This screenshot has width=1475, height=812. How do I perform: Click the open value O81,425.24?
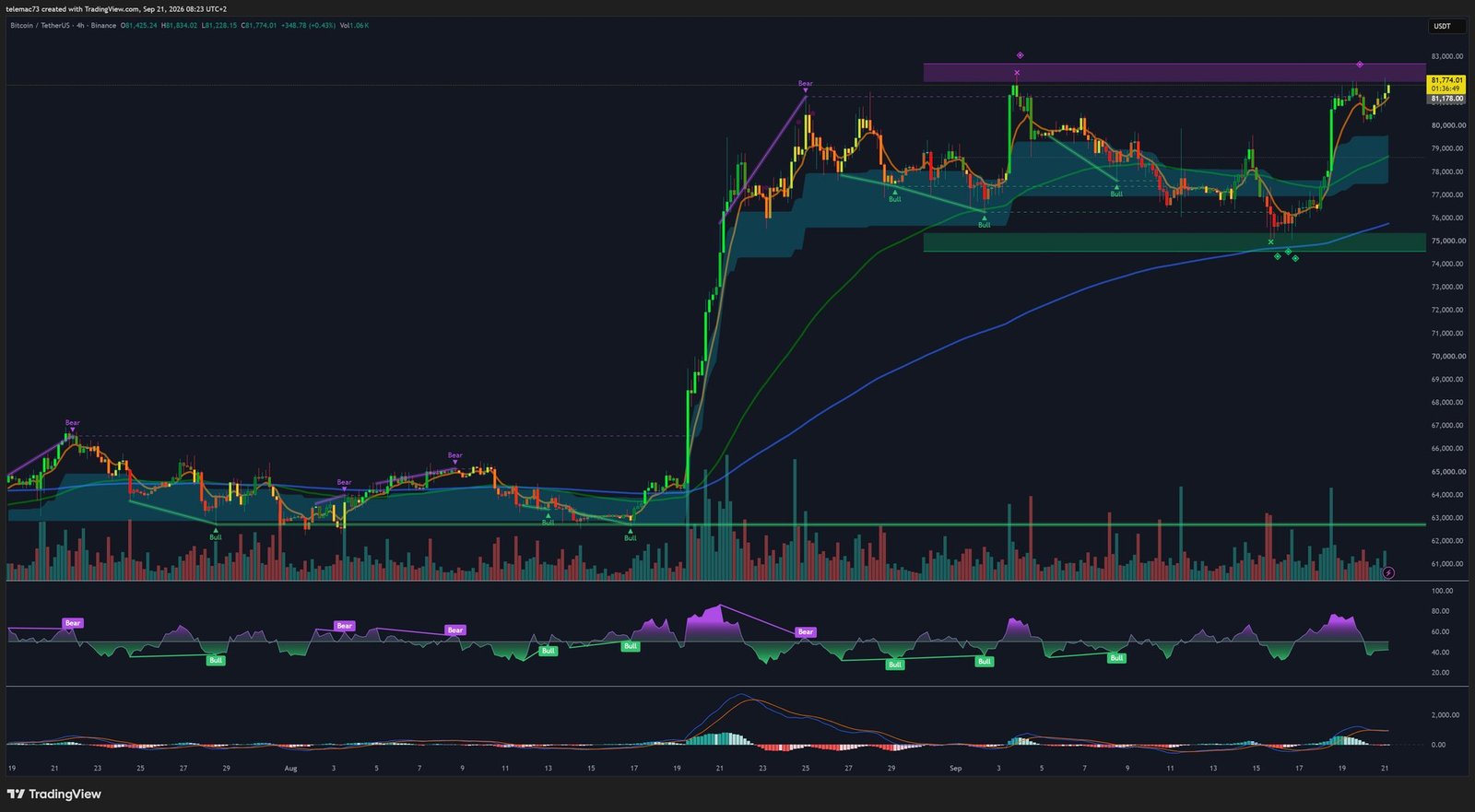tap(140, 25)
